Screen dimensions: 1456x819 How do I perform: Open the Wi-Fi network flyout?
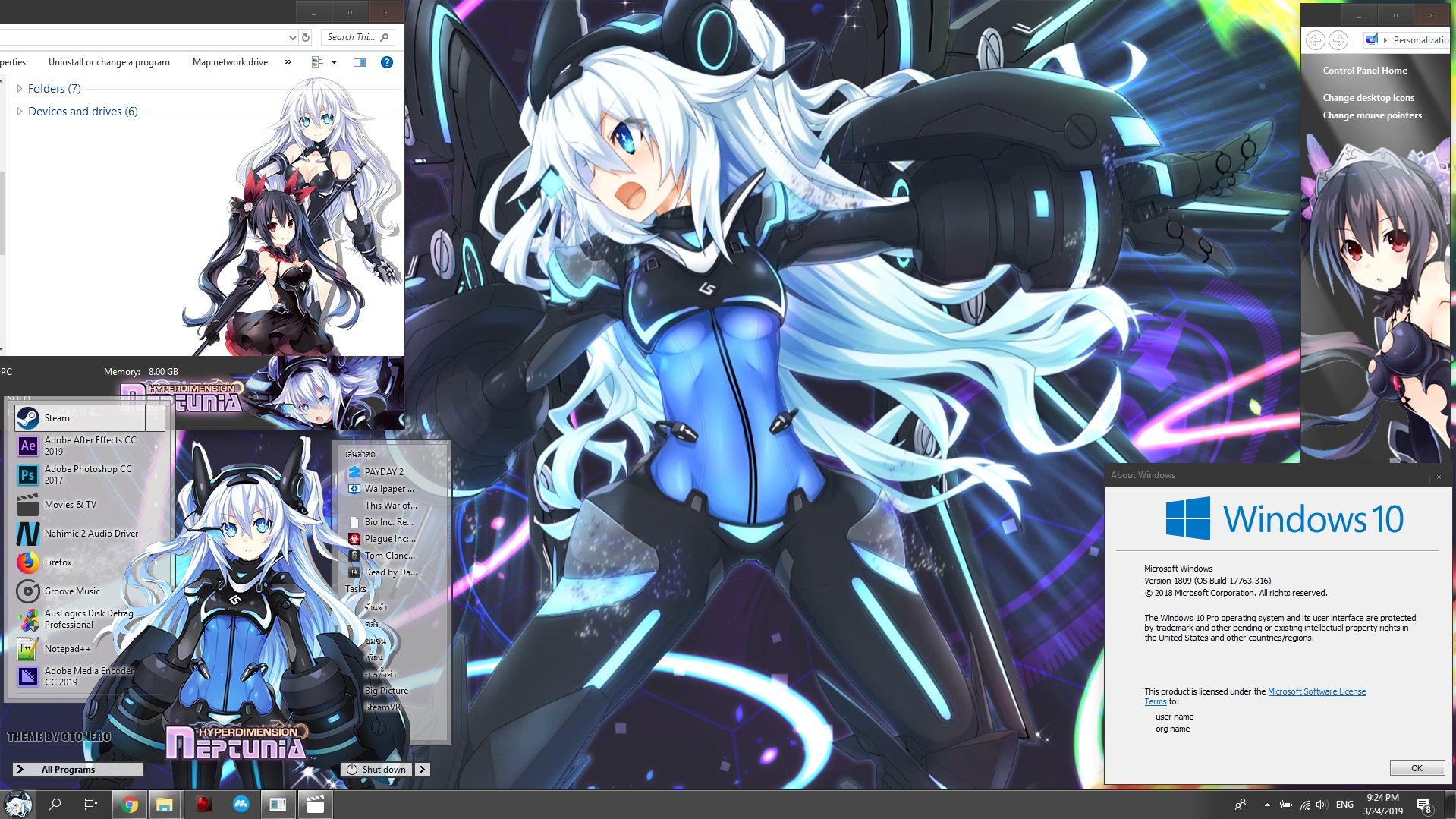coord(1305,805)
